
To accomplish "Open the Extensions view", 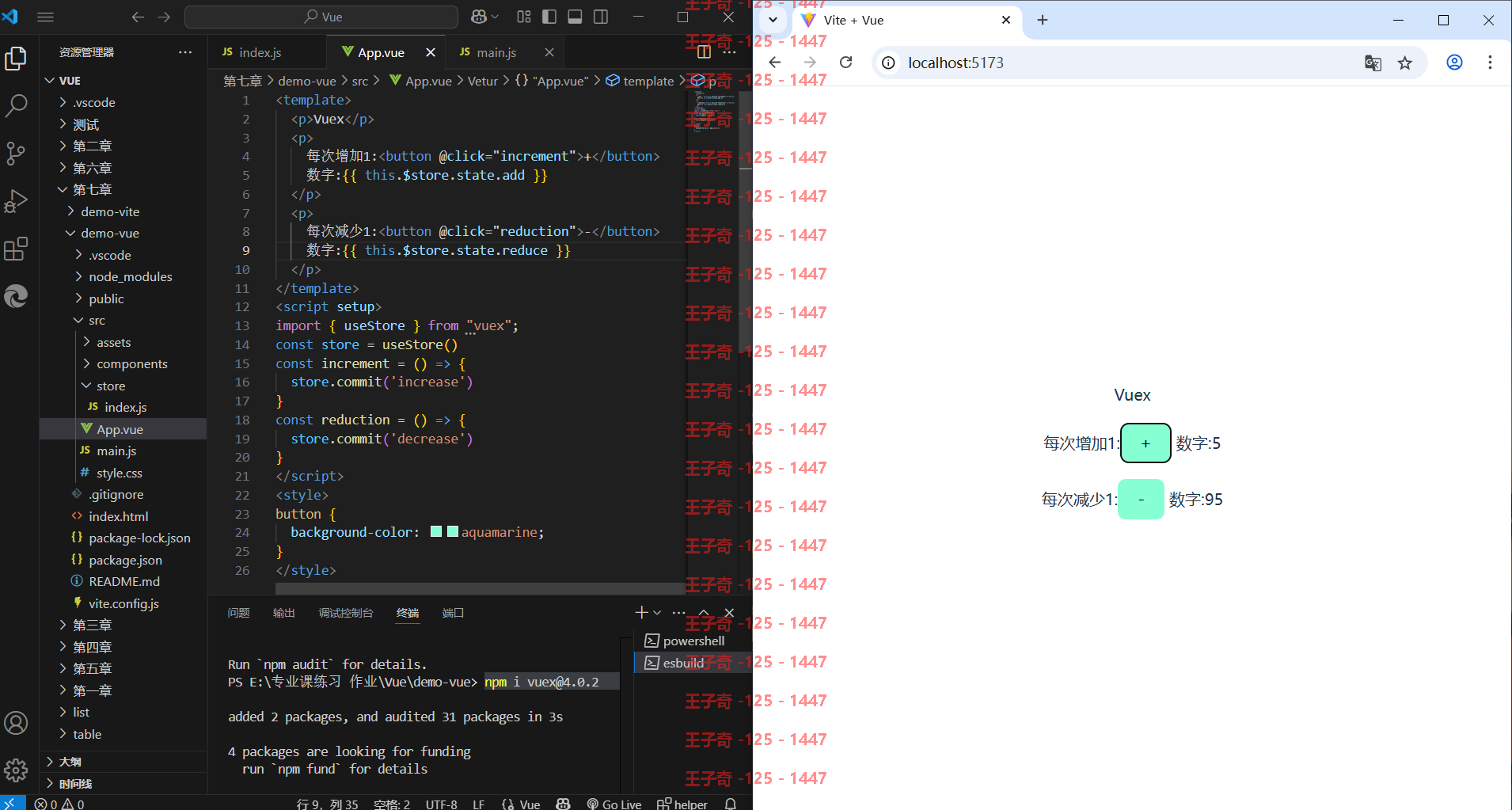I will tap(16, 249).
